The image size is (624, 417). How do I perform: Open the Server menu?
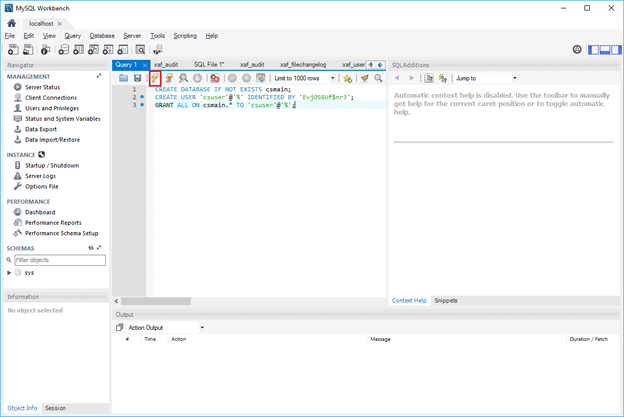132,35
